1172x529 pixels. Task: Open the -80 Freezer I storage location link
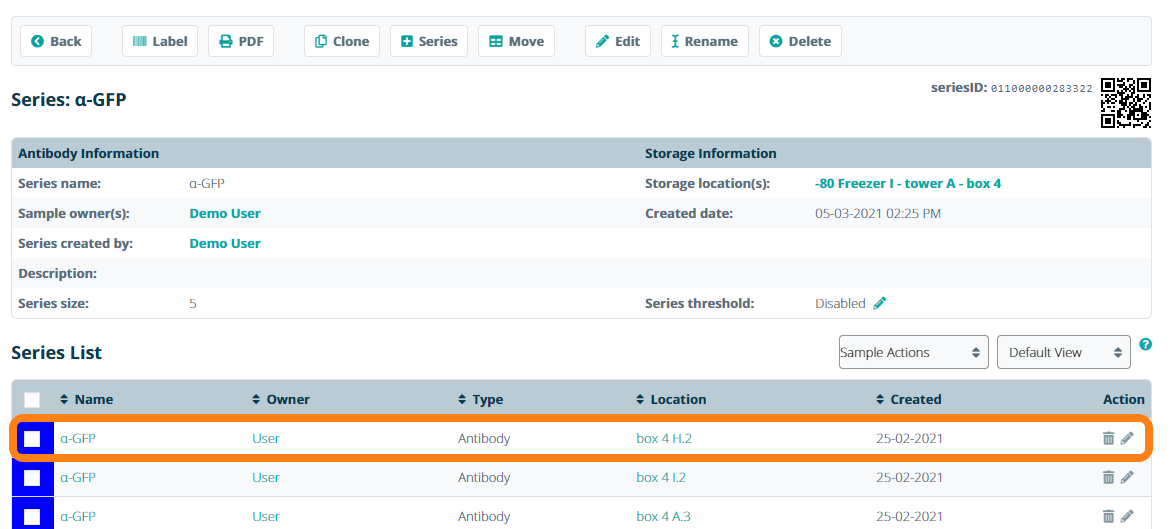[907, 184]
